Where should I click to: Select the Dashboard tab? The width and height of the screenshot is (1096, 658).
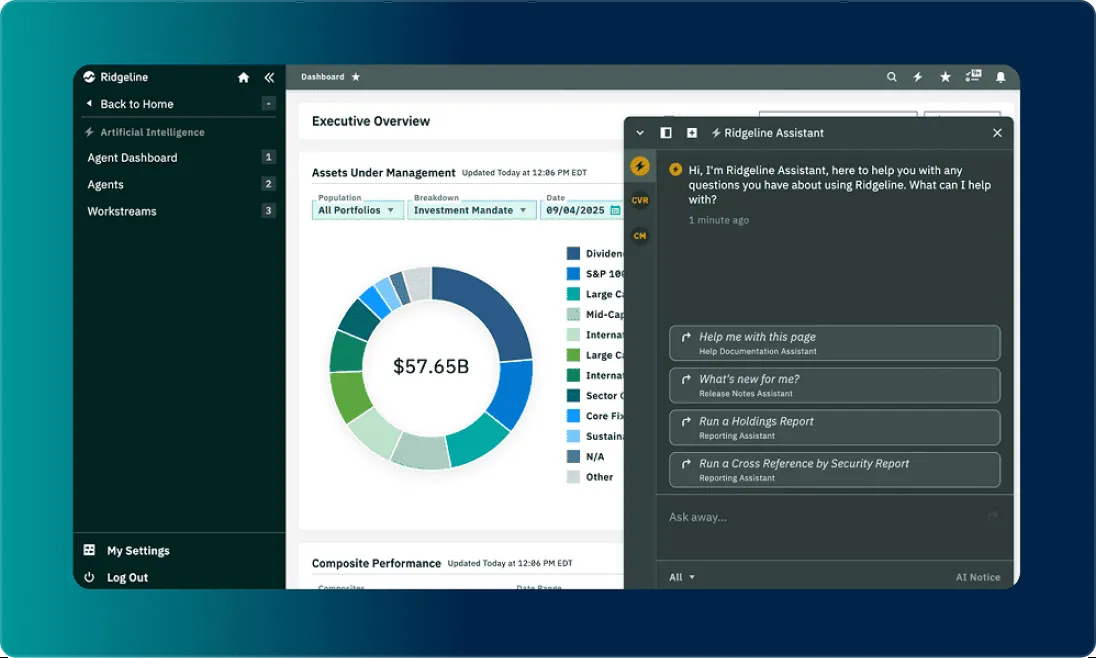pos(322,77)
